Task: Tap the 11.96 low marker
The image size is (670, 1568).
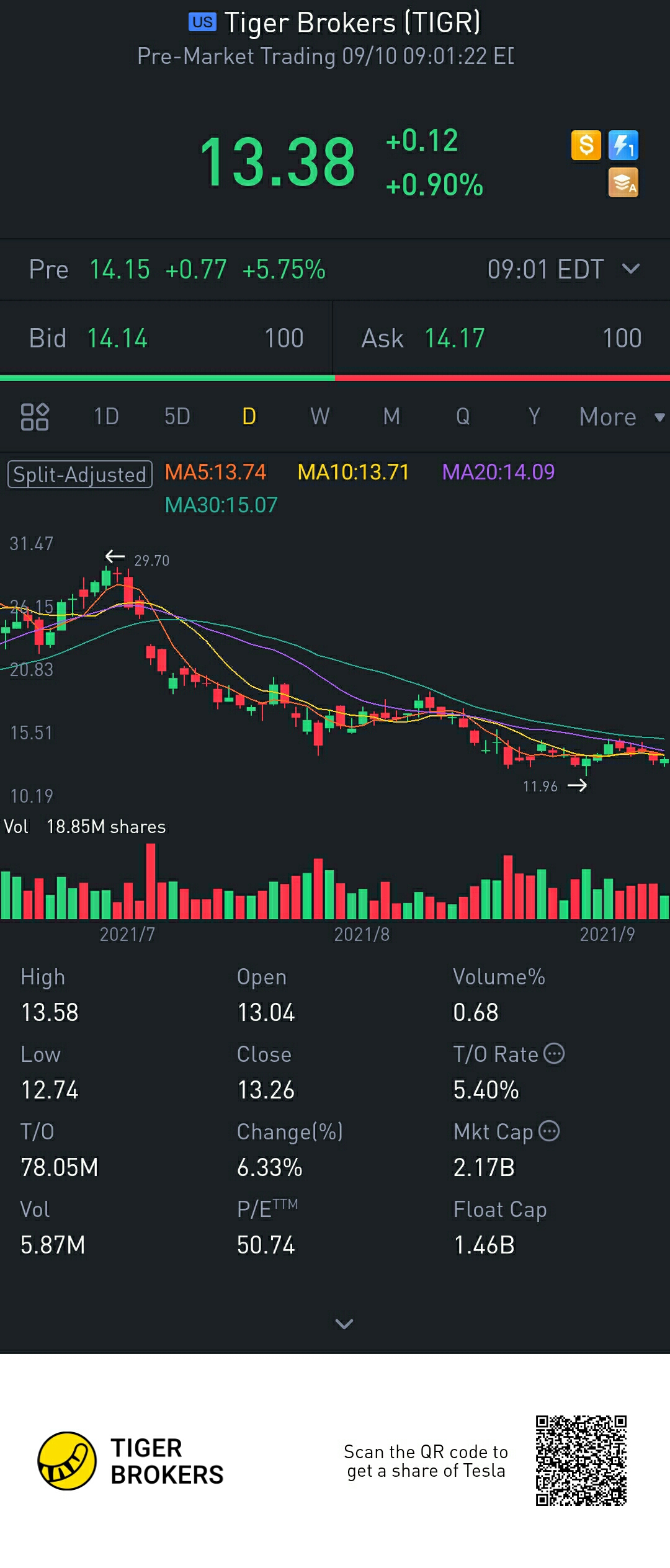Action: point(540,786)
